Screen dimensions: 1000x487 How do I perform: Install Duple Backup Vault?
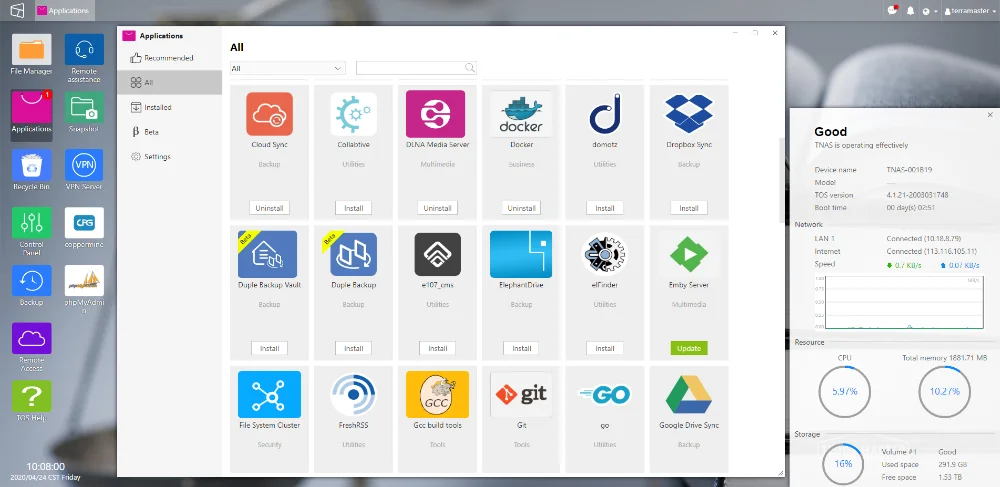pyautogui.click(x=269, y=348)
